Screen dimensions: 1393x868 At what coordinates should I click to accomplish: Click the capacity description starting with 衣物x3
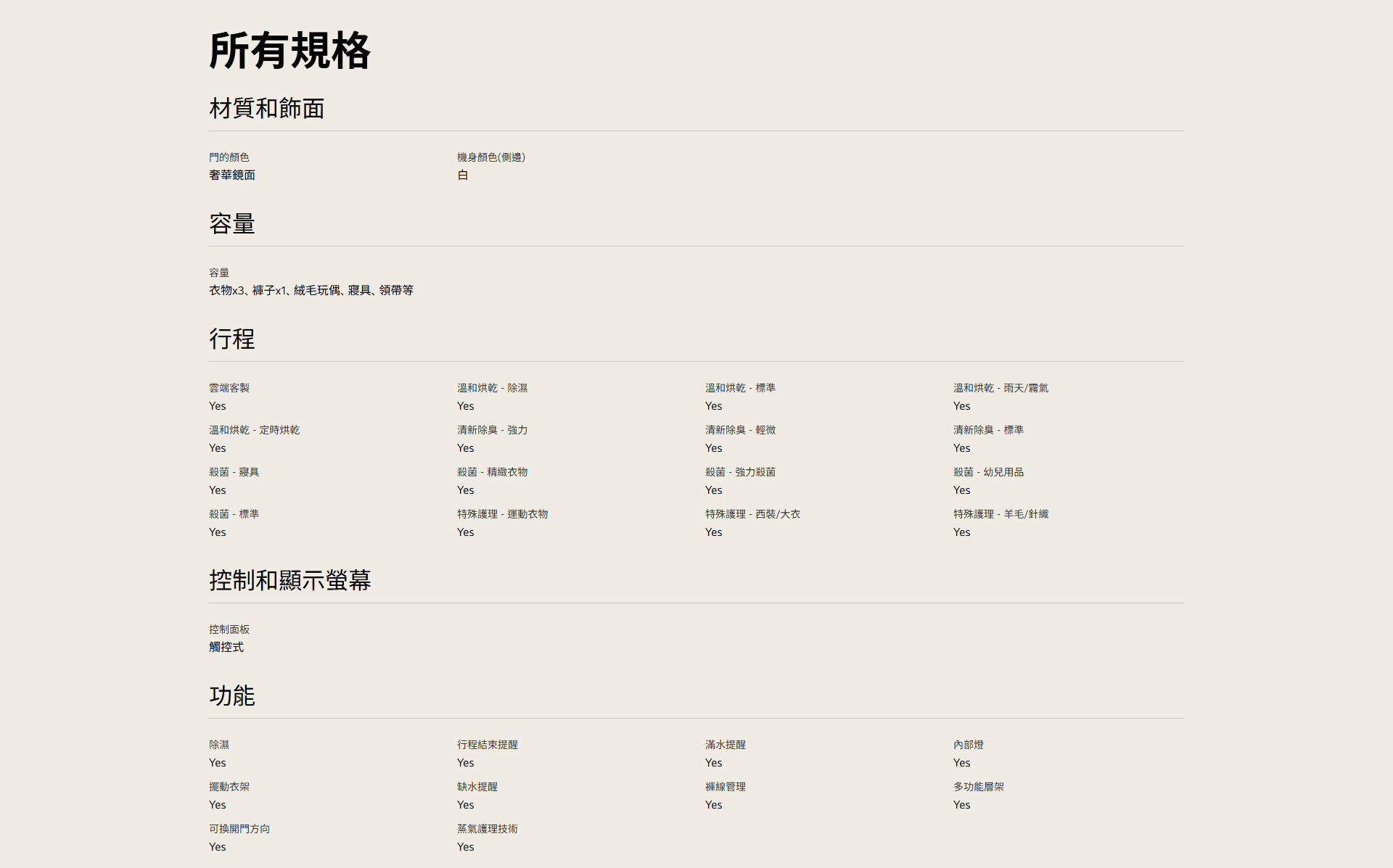[311, 290]
